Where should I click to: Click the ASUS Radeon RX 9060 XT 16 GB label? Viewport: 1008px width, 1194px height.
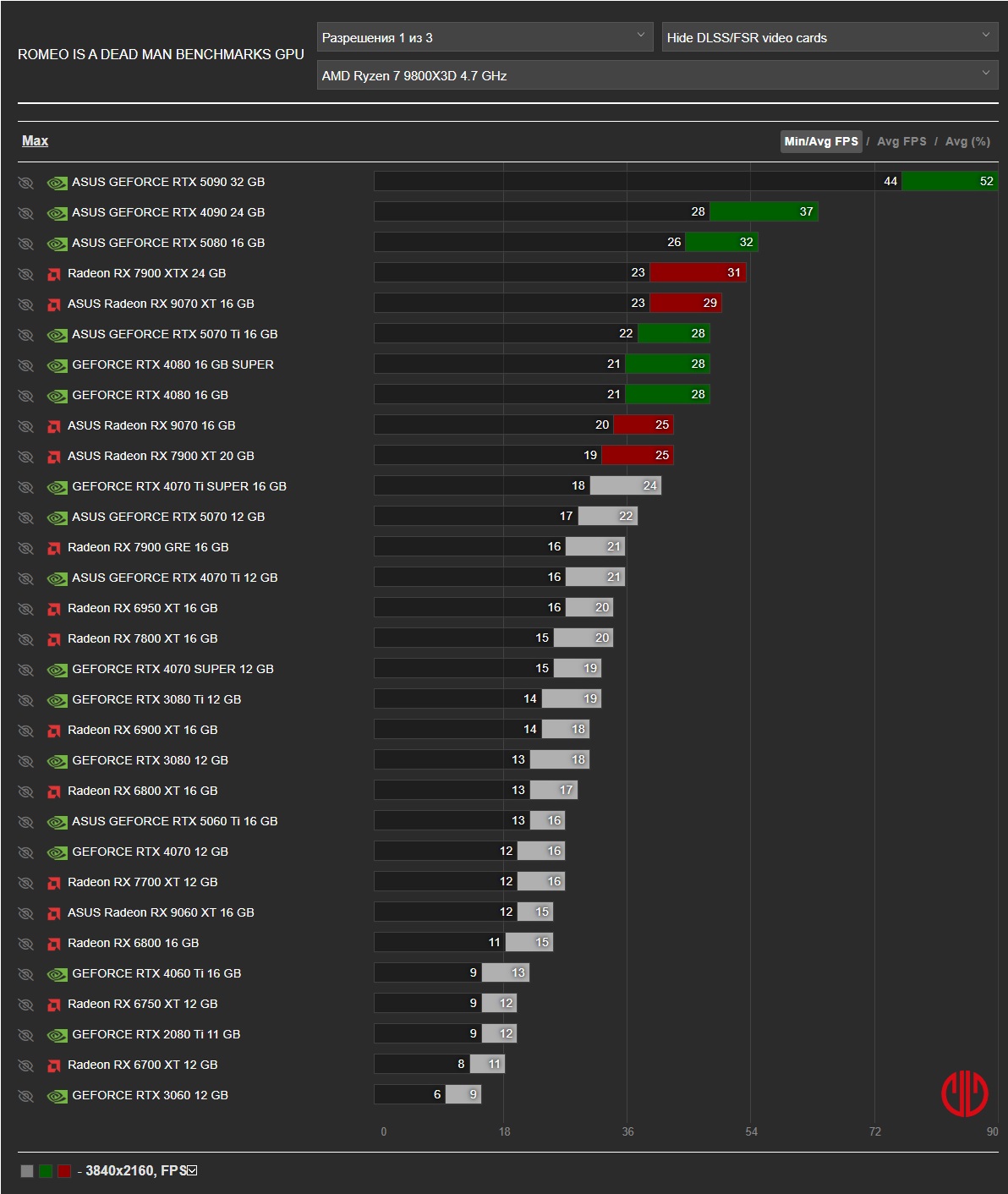point(161,912)
